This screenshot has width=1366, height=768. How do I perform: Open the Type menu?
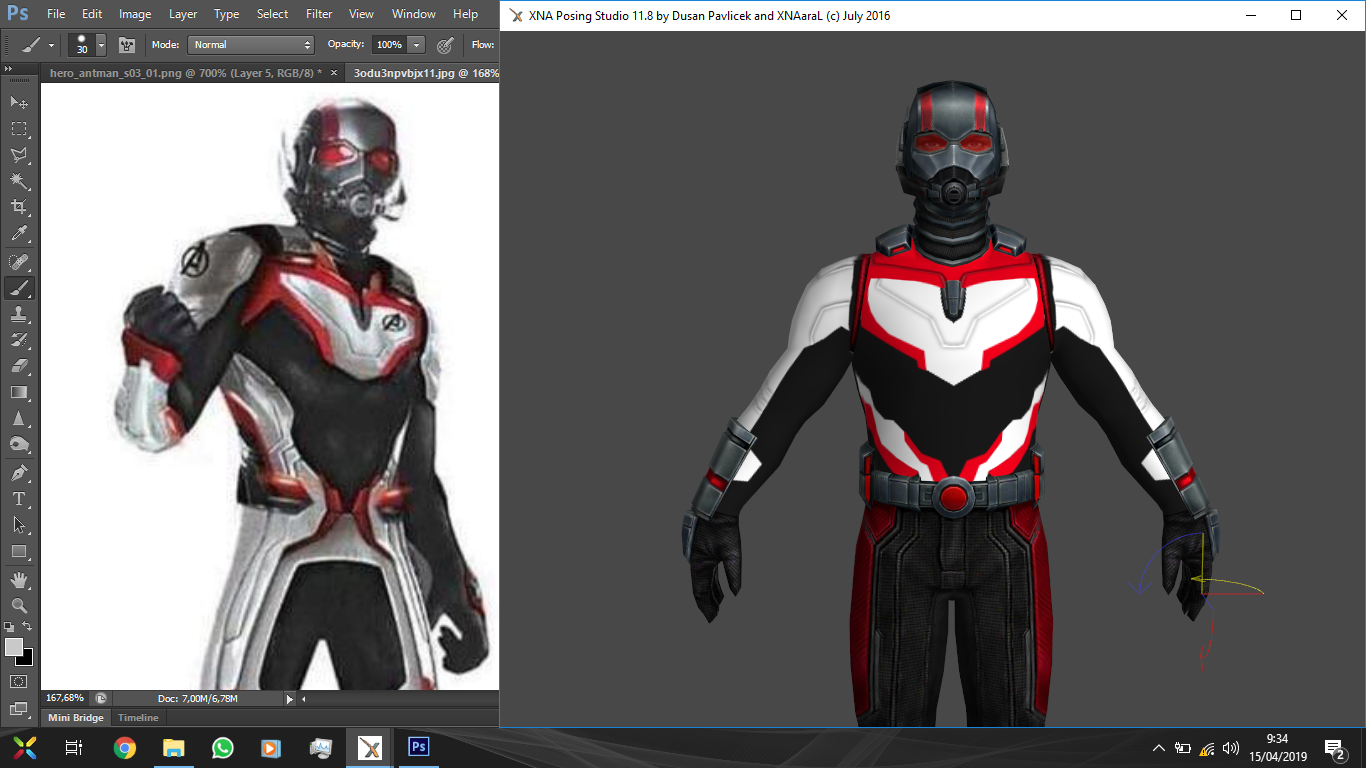tap(227, 14)
